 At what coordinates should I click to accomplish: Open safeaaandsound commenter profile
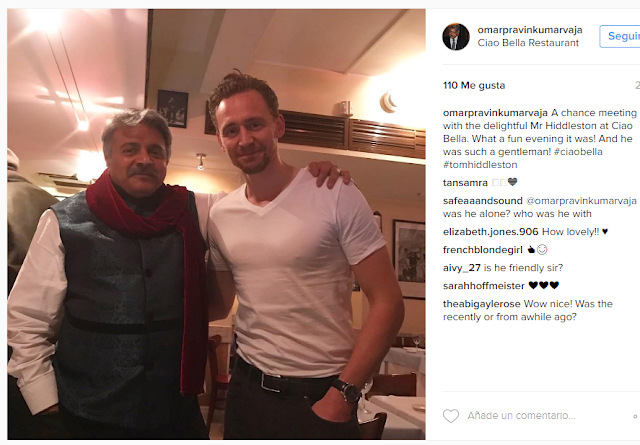click(x=482, y=201)
